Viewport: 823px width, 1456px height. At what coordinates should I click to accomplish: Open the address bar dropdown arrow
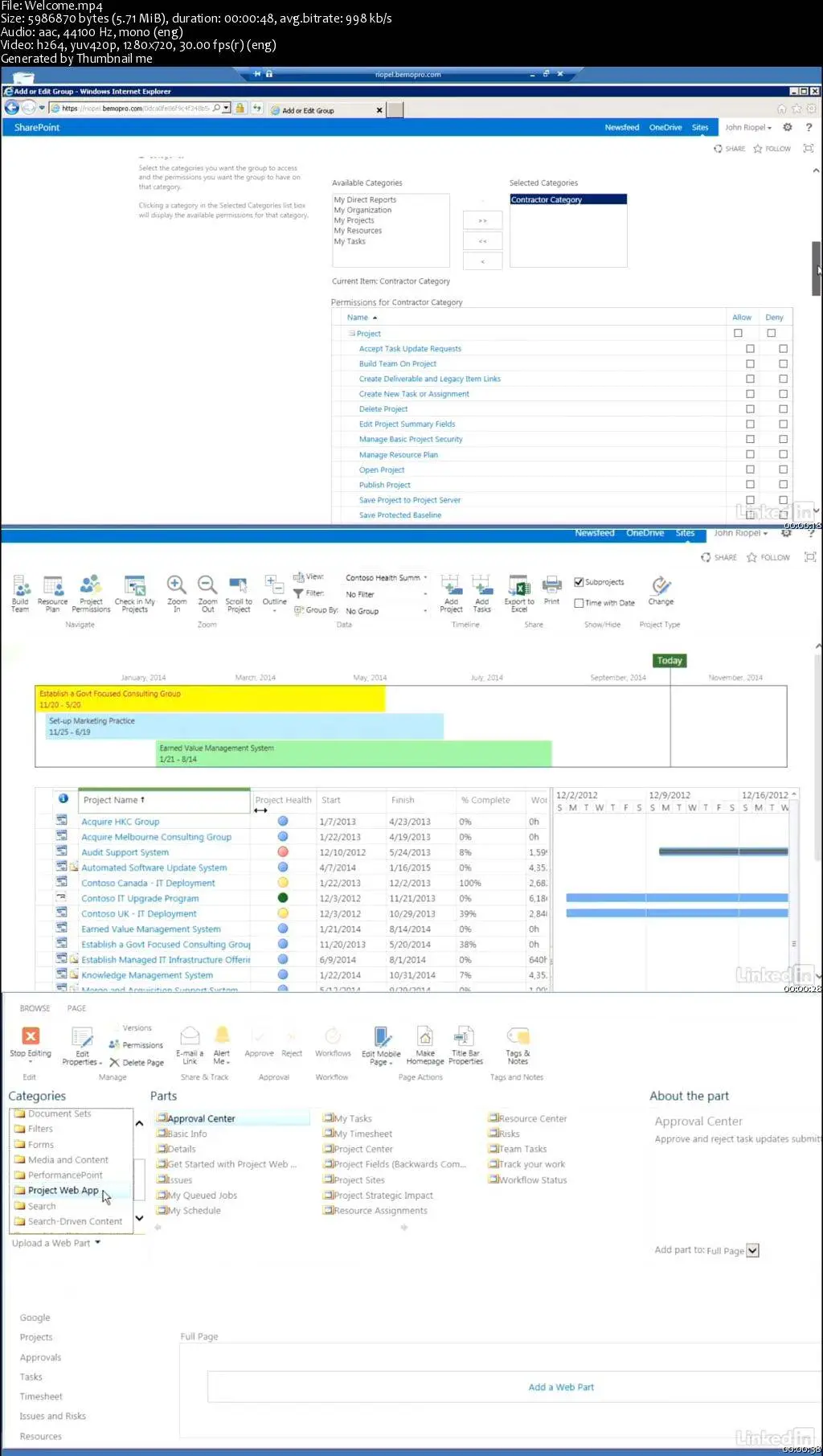click(x=227, y=108)
